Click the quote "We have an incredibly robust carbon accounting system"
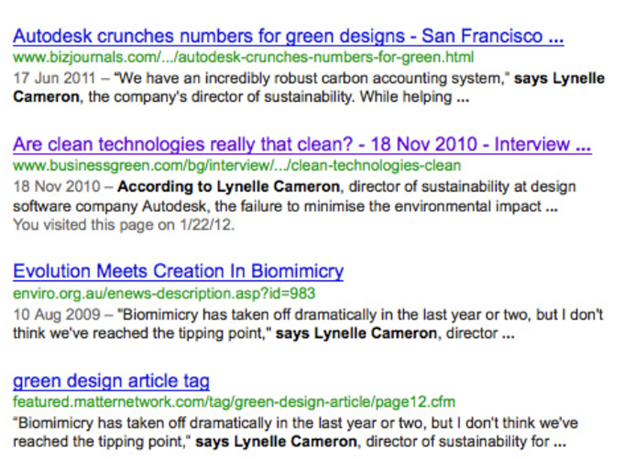This screenshot has width=624, height=459. pos(312,78)
